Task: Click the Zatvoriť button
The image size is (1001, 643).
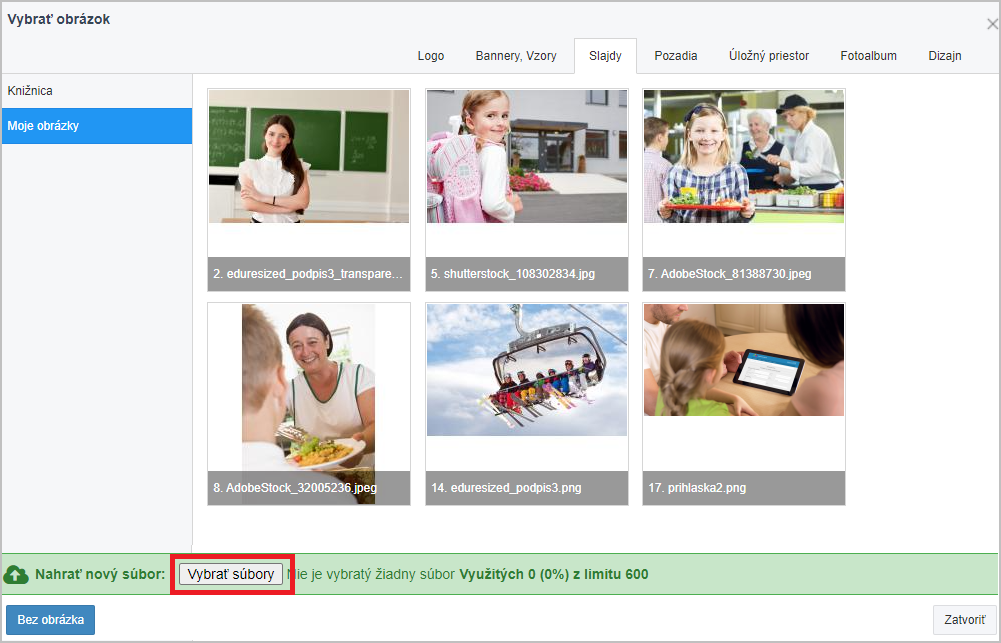Action: [965, 619]
